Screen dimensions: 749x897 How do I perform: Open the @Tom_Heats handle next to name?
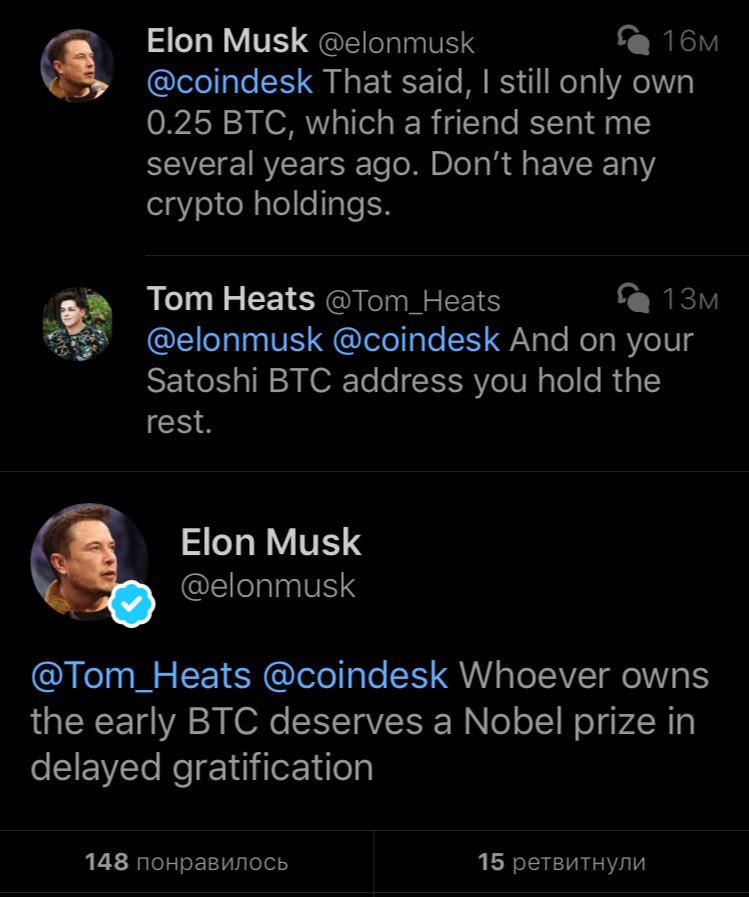pyautogui.click(x=413, y=301)
